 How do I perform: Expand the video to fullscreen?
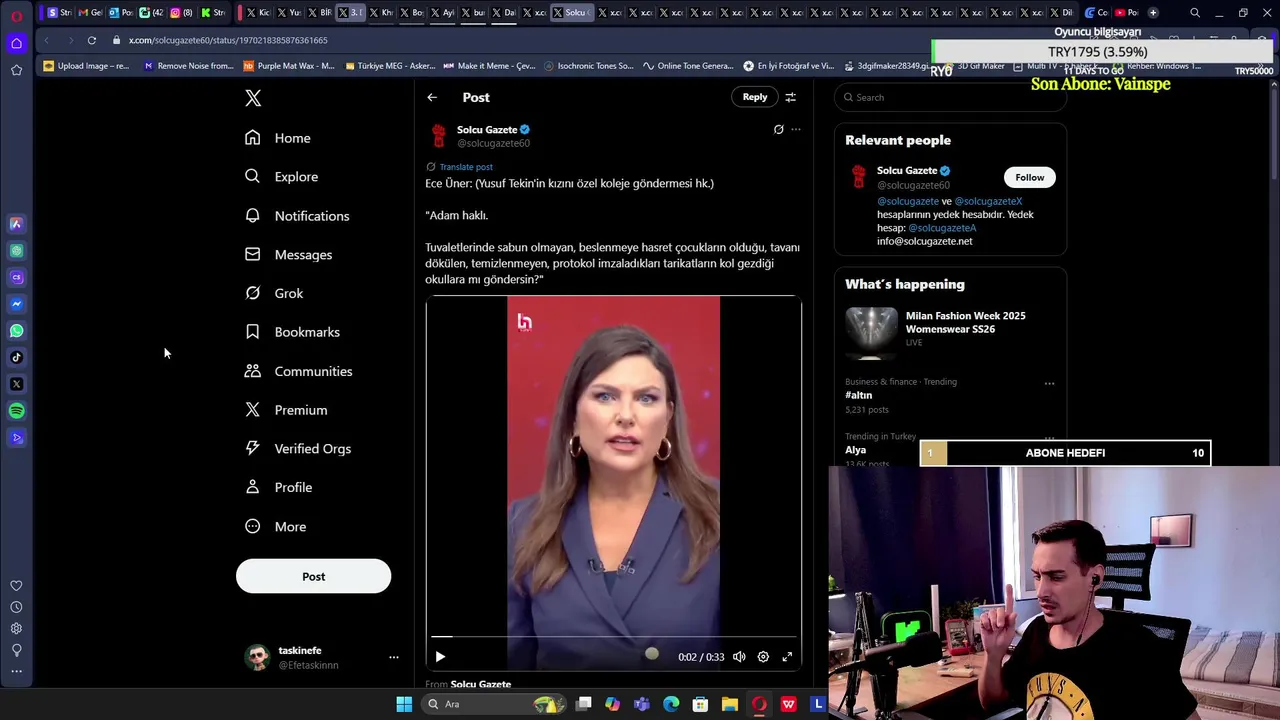[787, 657]
